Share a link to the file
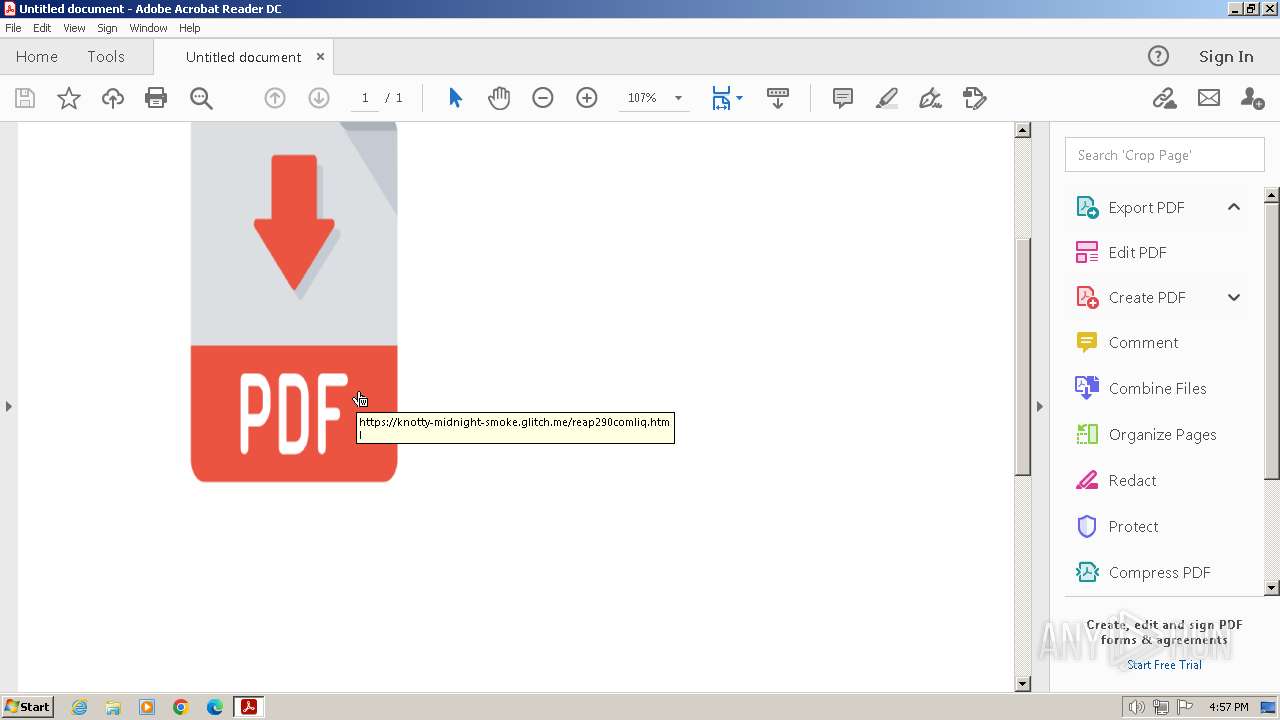Image resolution: width=1280 pixels, height=720 pixels. [1164, 98]
